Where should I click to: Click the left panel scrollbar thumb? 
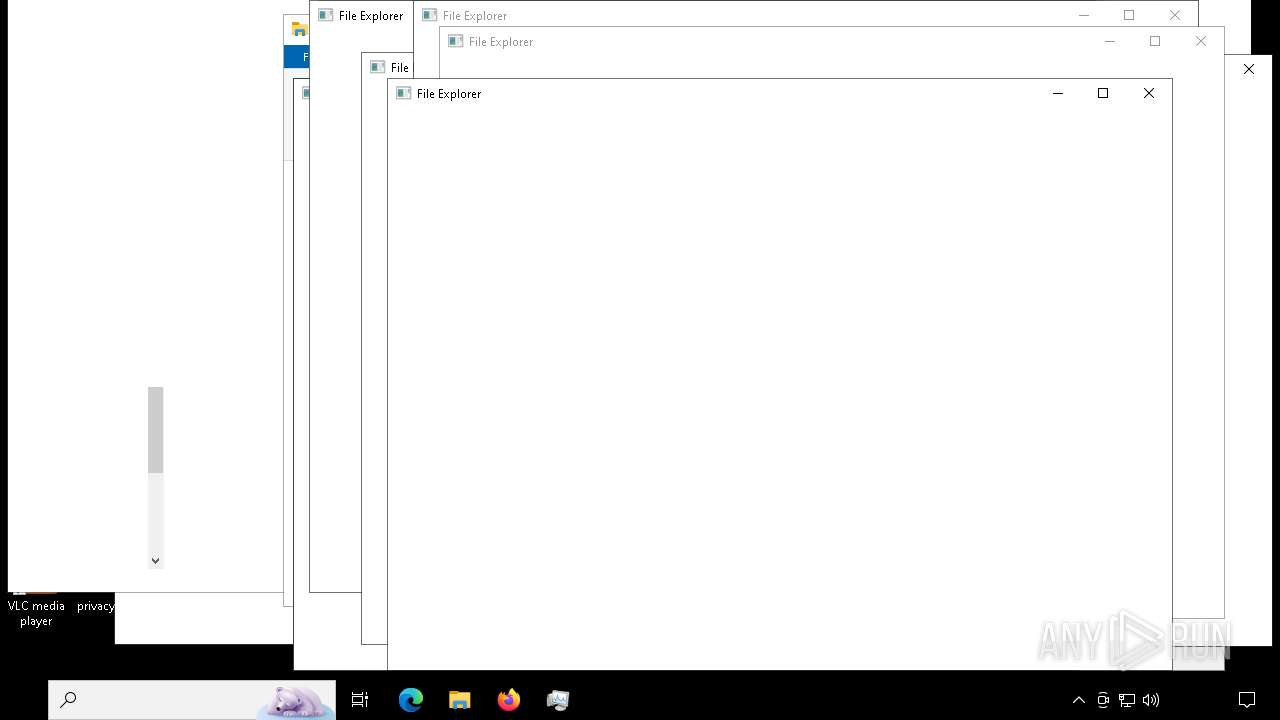click(155, 430)
